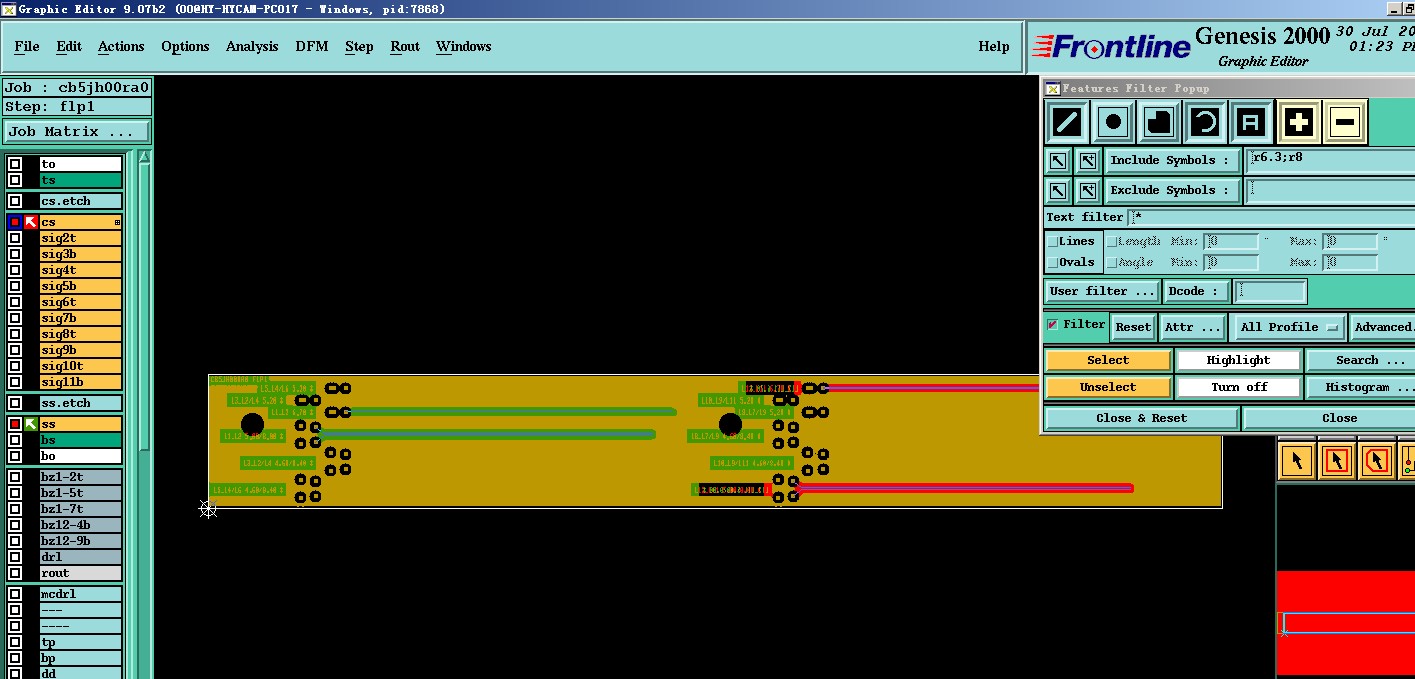Click the Graphic Editor title bar icon
The height and width of the screenshot is (679, 1415).
tap(9, 9)
